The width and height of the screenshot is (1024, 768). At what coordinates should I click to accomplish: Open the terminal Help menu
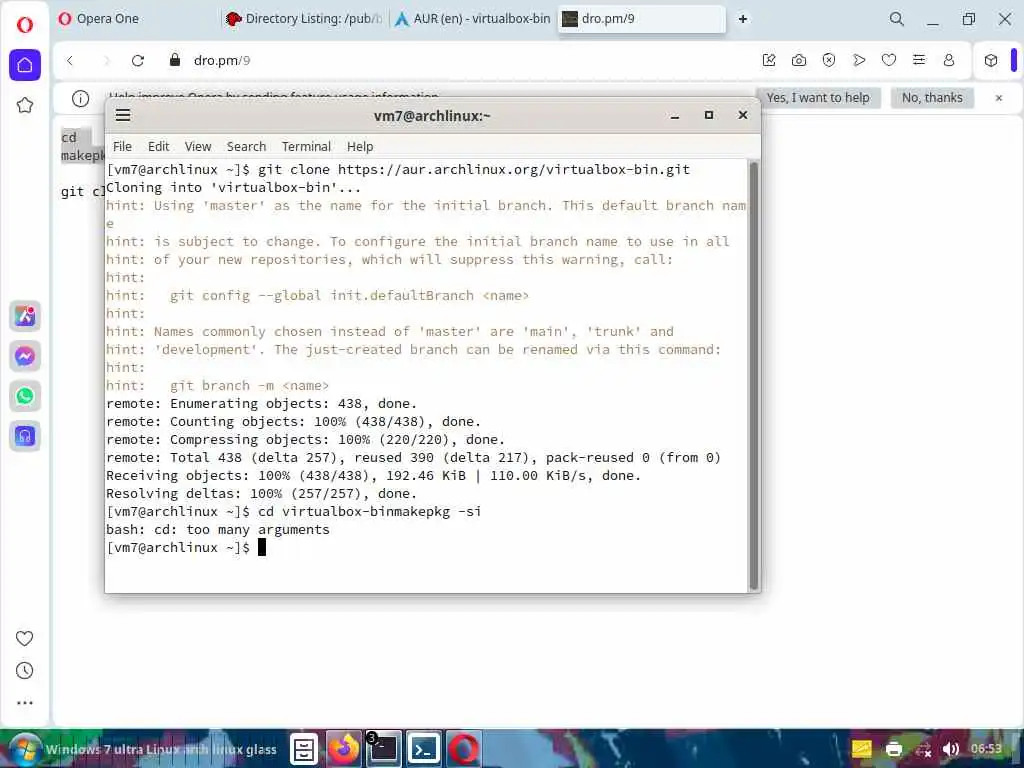tap(360, 146)
